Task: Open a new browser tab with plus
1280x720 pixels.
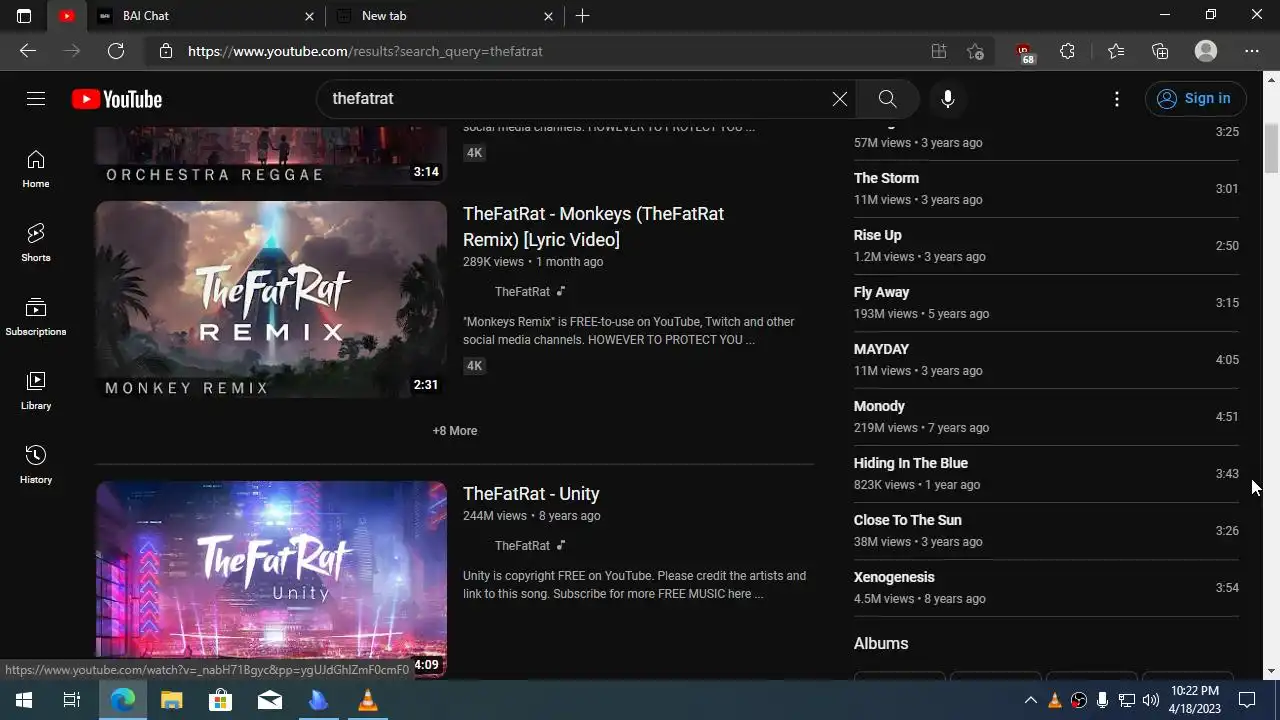Action: [x=582, y=16]
